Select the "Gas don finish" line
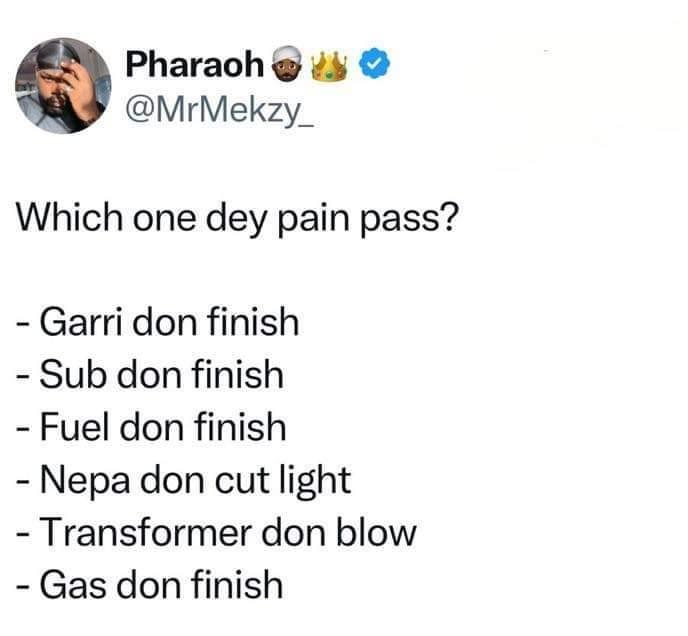 pyautogui.click(x=150, y=585)
